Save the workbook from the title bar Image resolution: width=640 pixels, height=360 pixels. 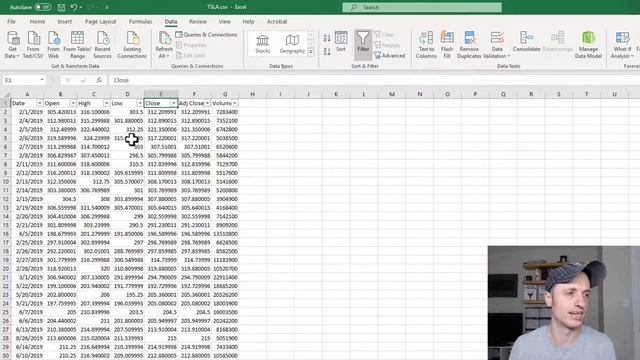[61, 7]
